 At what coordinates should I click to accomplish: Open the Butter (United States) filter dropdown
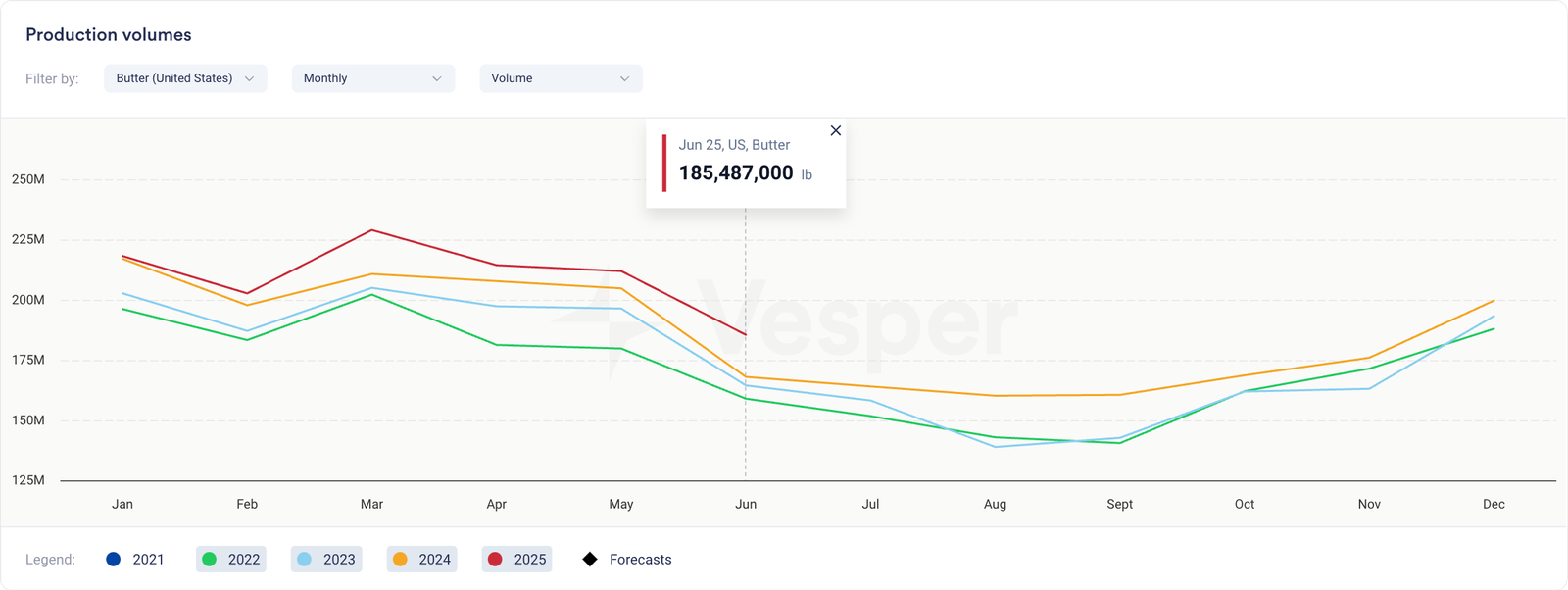tap(185, 78)
